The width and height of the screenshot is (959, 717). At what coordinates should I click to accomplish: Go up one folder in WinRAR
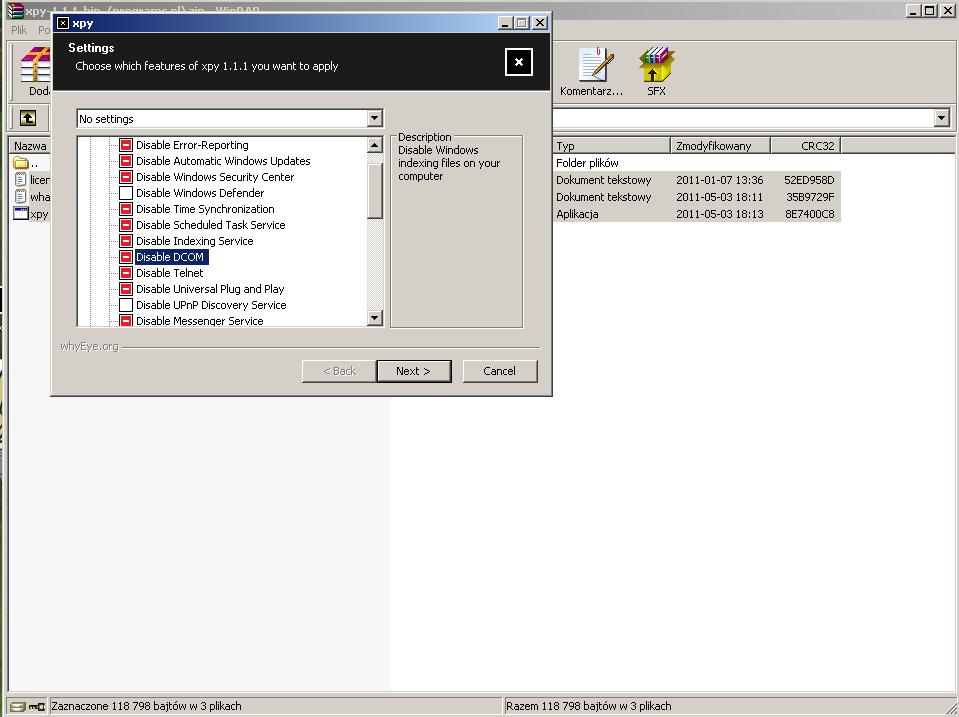pos(28,118)
